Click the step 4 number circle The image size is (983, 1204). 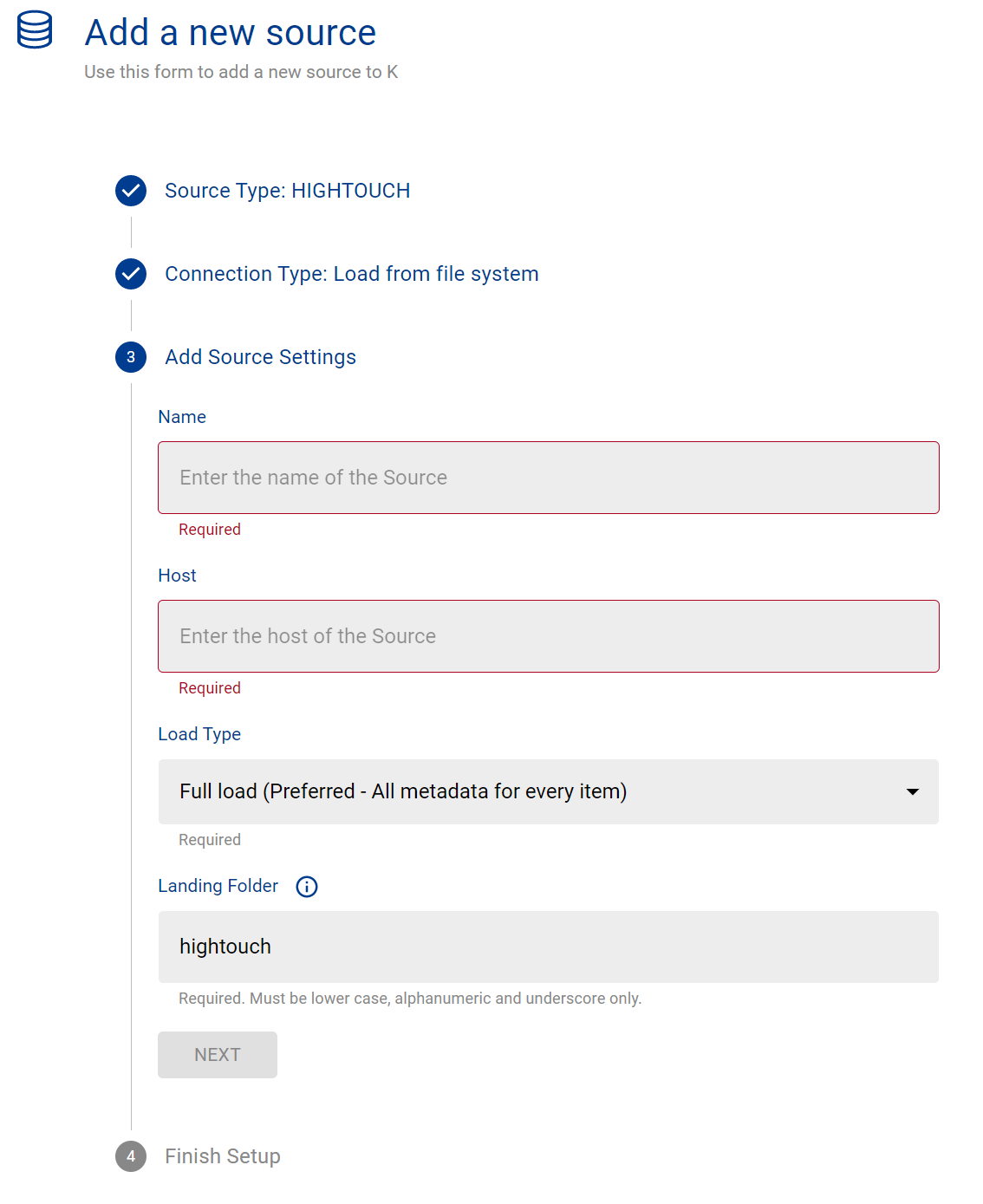pos(131,1156)
